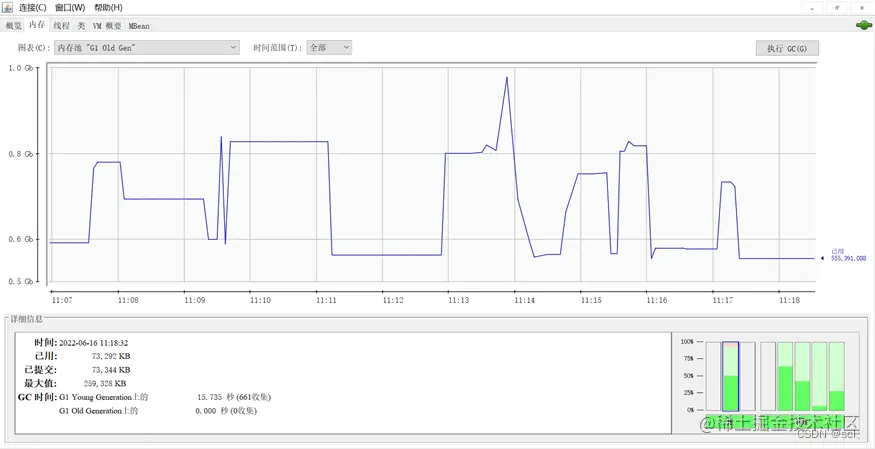The image size is (875, 449).
Task: Click the G1 Old Generation上的 text
Action: 98,411
